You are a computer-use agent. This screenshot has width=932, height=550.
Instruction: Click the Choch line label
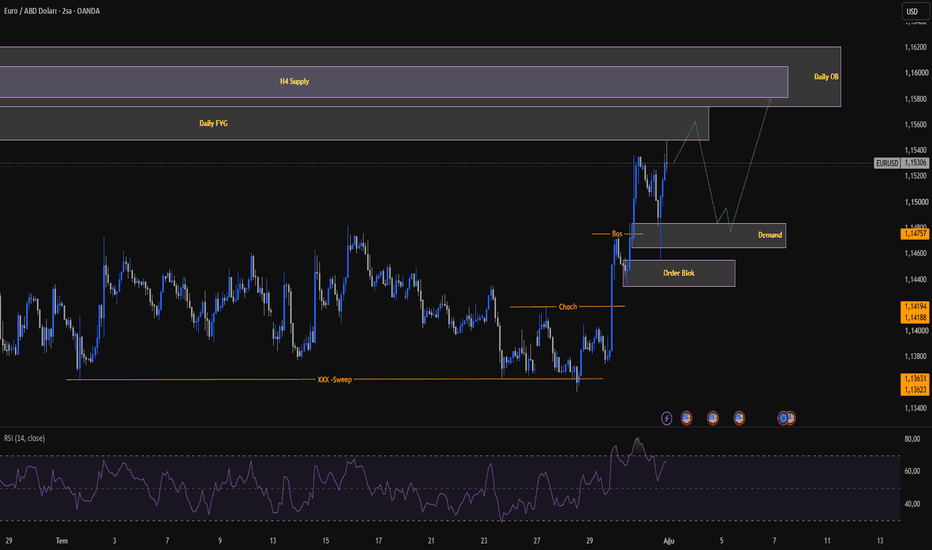[x=568, y=307]
